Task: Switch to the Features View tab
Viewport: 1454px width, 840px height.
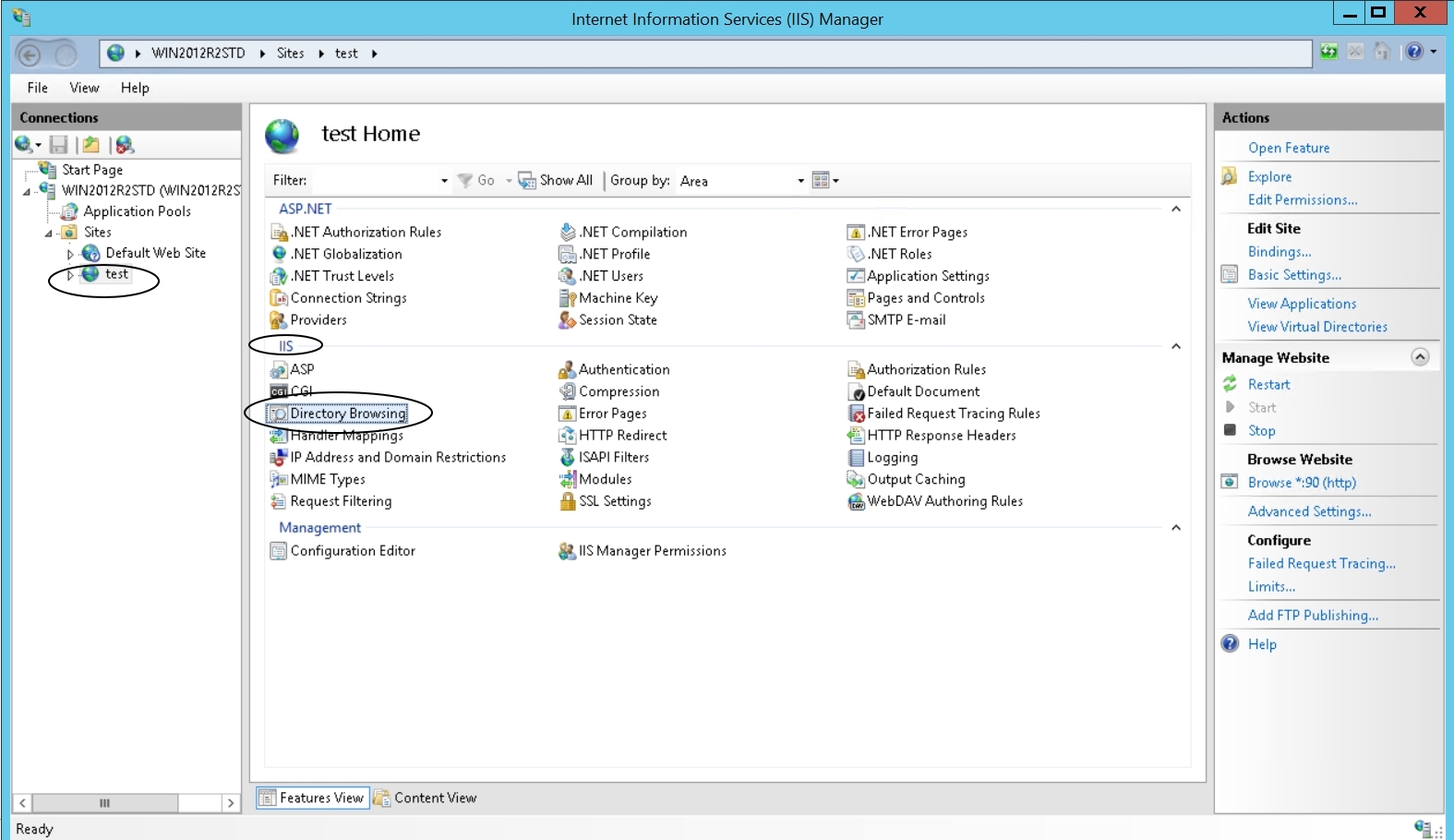Action: click(x=313, y=798)
